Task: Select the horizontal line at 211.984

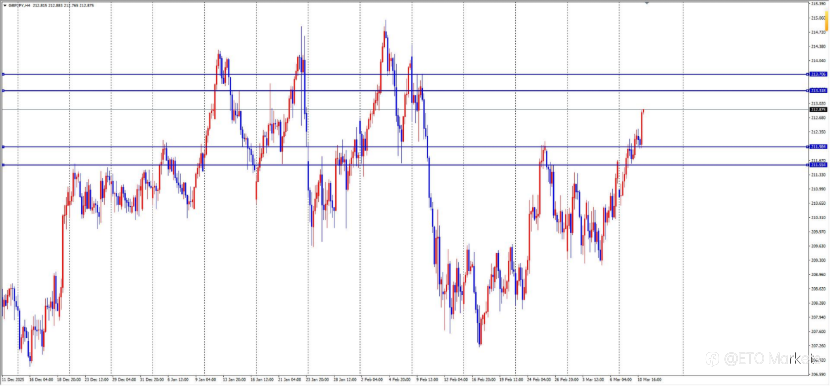Action: (405, 146)
